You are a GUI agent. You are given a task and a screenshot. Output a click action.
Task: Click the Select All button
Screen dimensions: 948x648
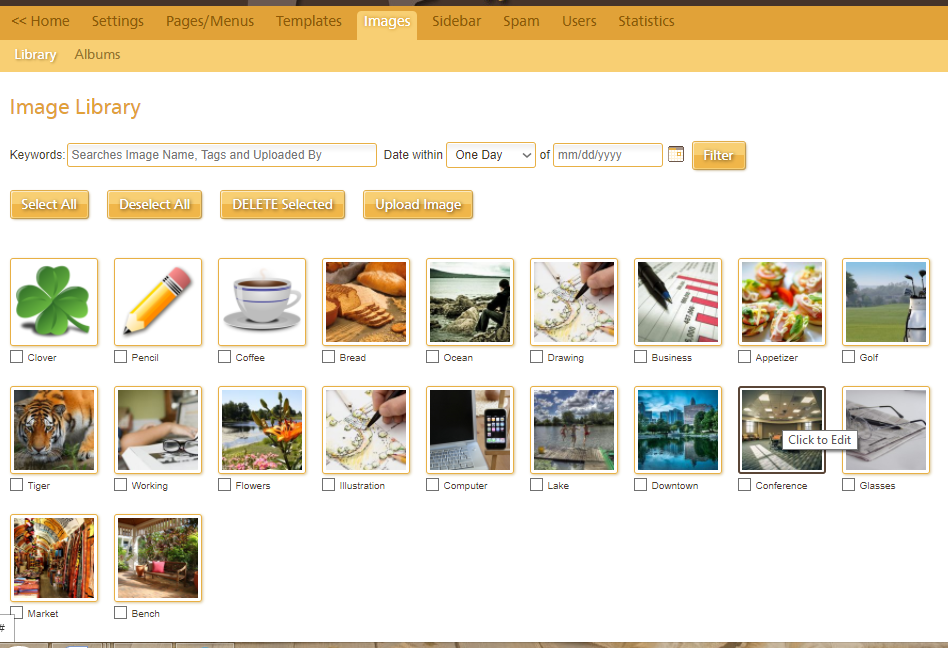click(x=49, y=204)
